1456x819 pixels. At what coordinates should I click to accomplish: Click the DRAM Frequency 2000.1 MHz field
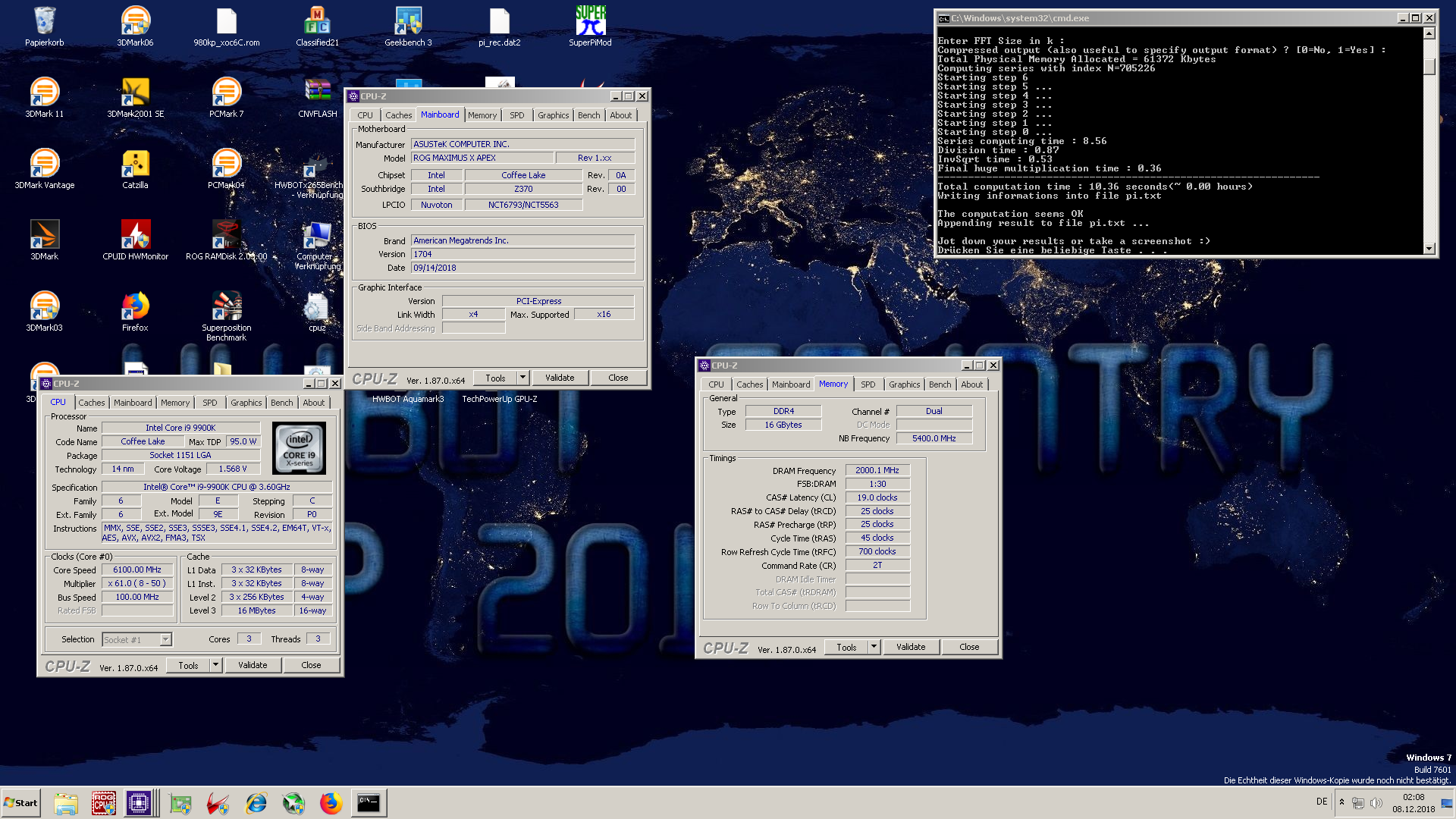pos(877,470)
